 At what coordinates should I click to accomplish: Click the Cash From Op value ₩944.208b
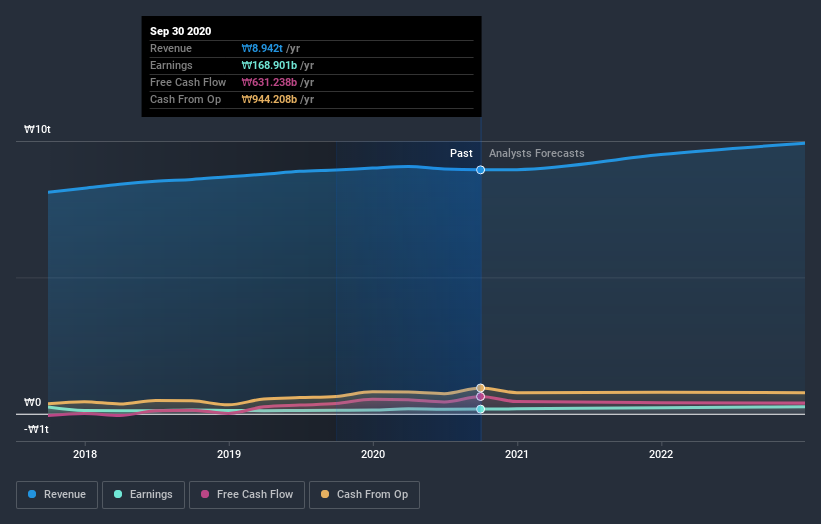point(269,99)
